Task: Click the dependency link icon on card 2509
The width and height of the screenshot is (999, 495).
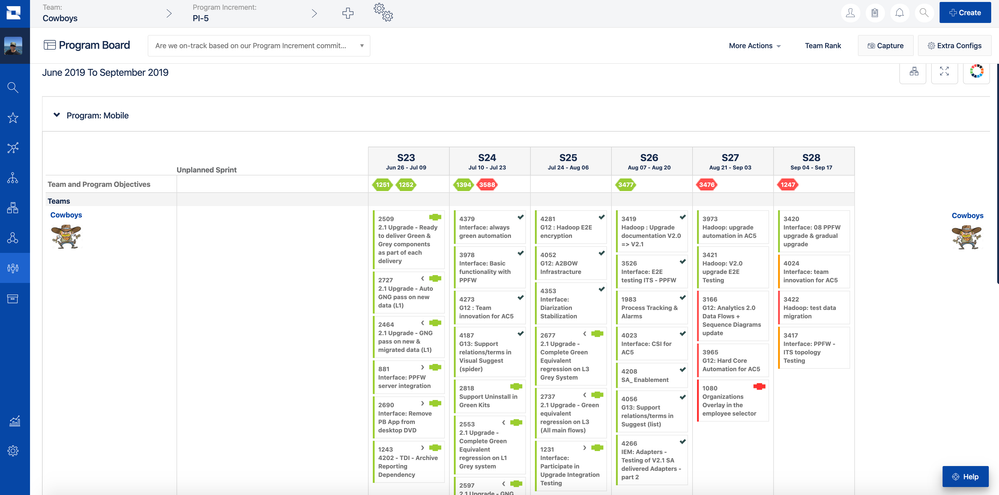Action: (435, 217)
